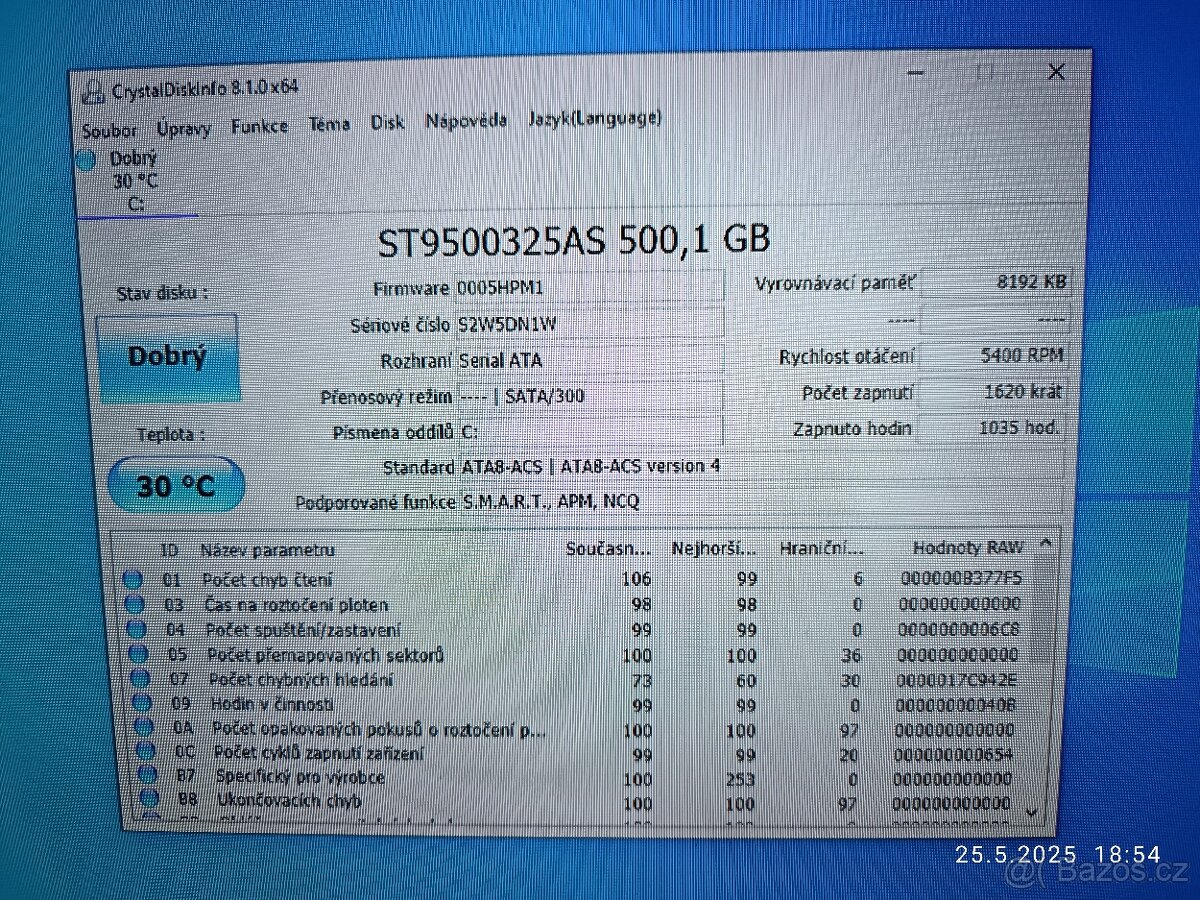
Task: Open the Úpravy menu
Action: point(183,128)
